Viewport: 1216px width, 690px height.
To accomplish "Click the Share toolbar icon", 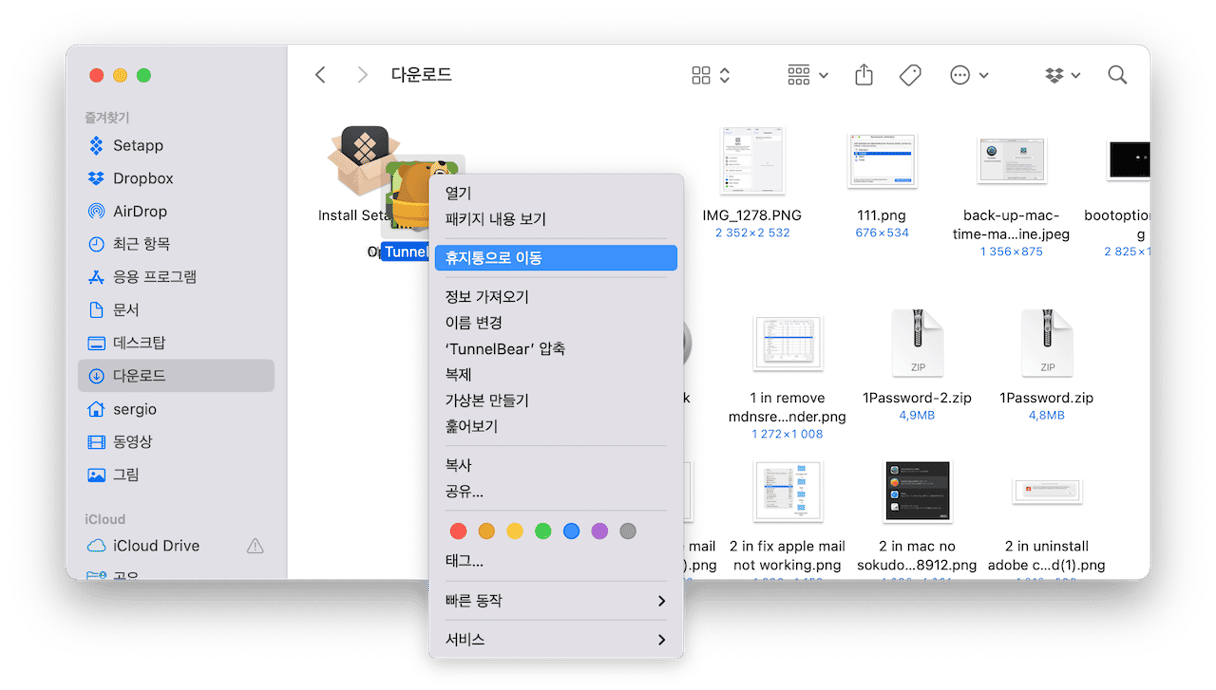I will pyautogui.click(x=864, y=75).
